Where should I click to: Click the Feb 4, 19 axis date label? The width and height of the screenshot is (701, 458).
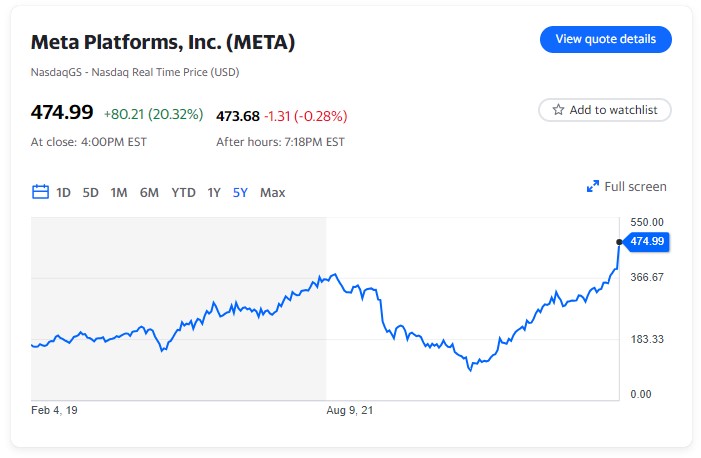(x=54, y=410)
